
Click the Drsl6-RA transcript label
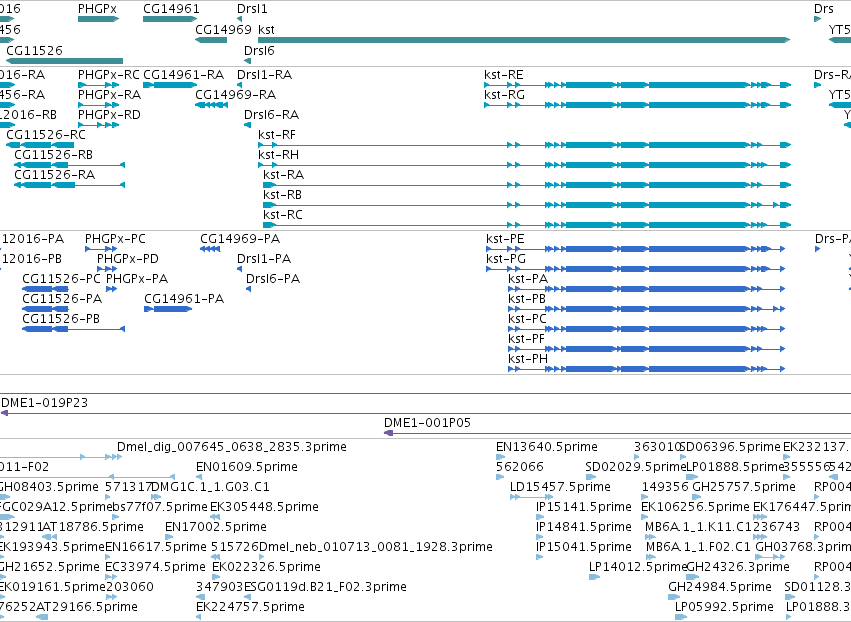tap(271, 115)
